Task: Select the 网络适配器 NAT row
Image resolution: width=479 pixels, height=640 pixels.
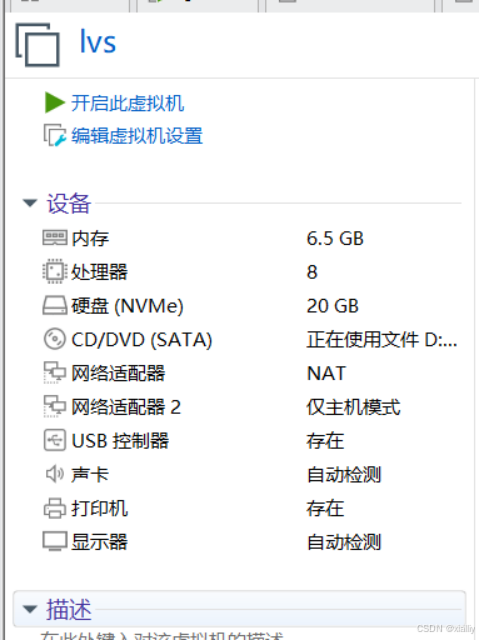Action: pos(252,373)
